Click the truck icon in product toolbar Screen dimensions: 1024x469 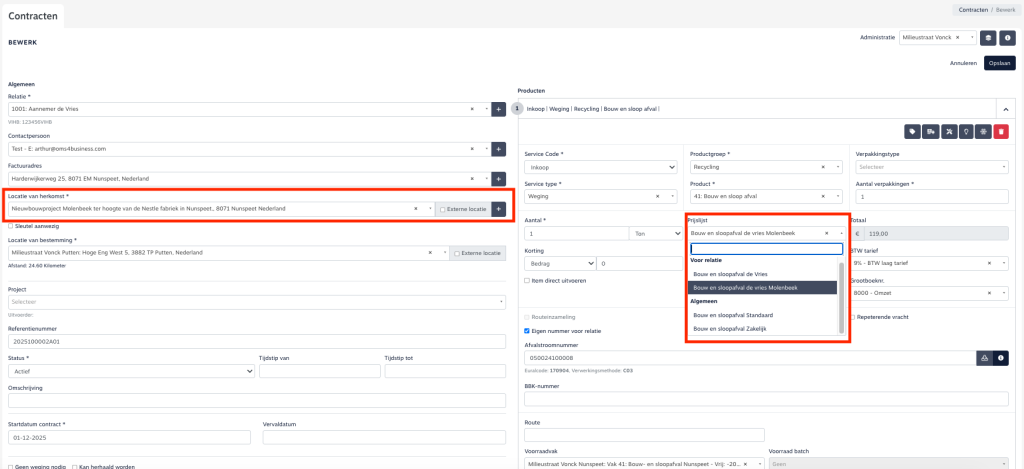coord(930,131)
